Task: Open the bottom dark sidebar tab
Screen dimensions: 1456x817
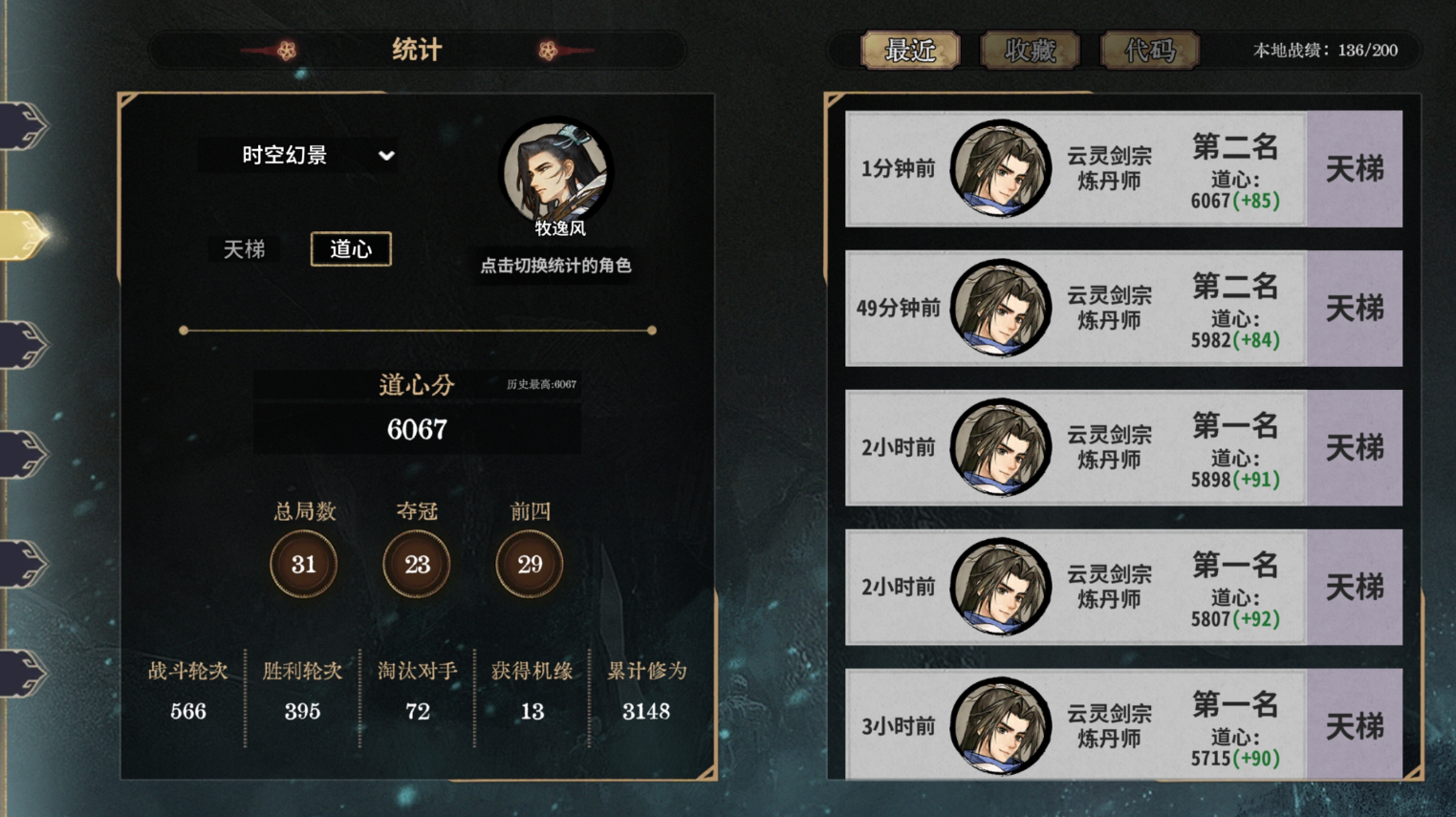Action: tap(24, 673)
